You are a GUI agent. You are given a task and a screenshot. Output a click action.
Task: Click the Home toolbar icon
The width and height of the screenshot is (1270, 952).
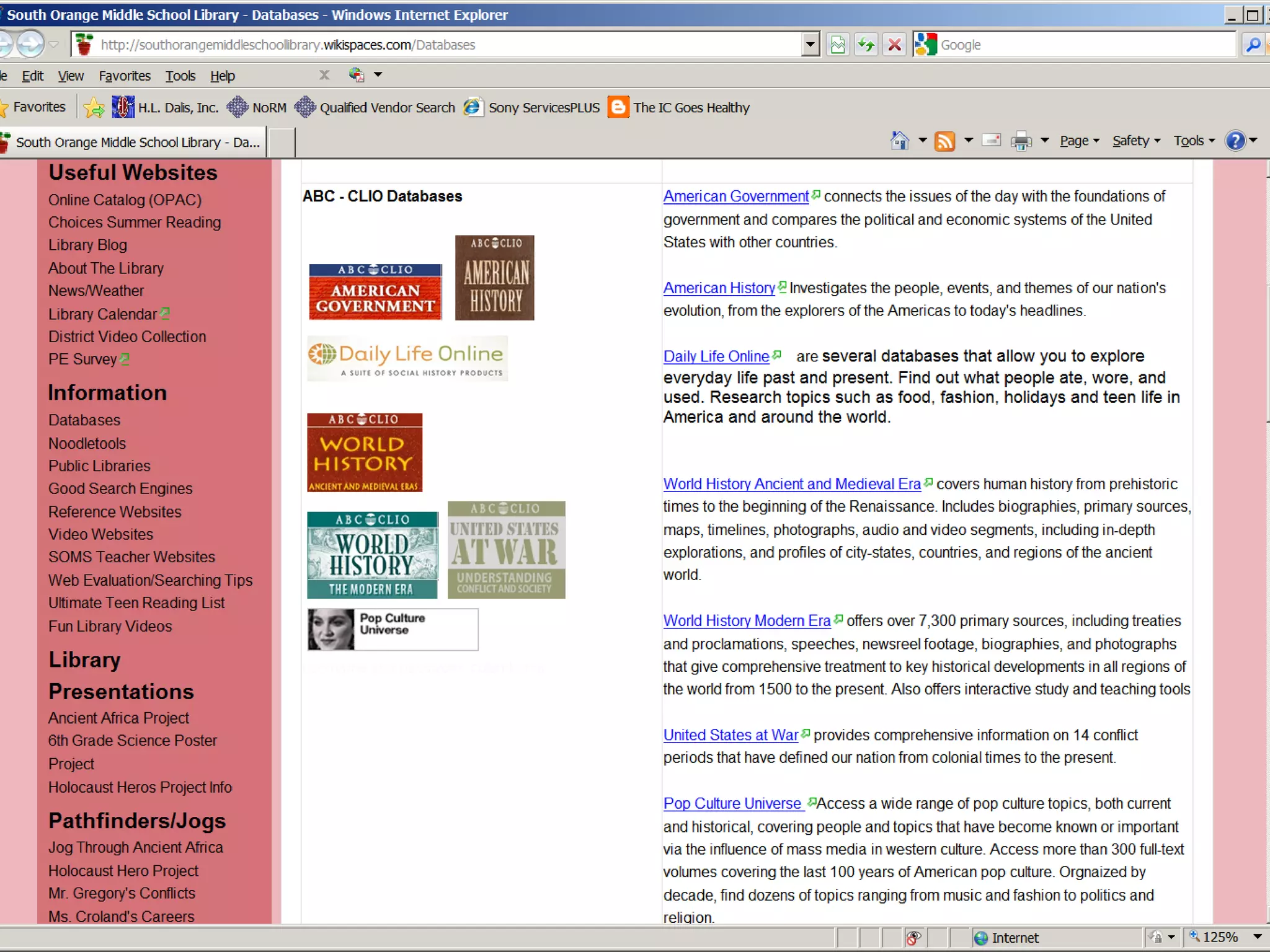tap(899, 141)
